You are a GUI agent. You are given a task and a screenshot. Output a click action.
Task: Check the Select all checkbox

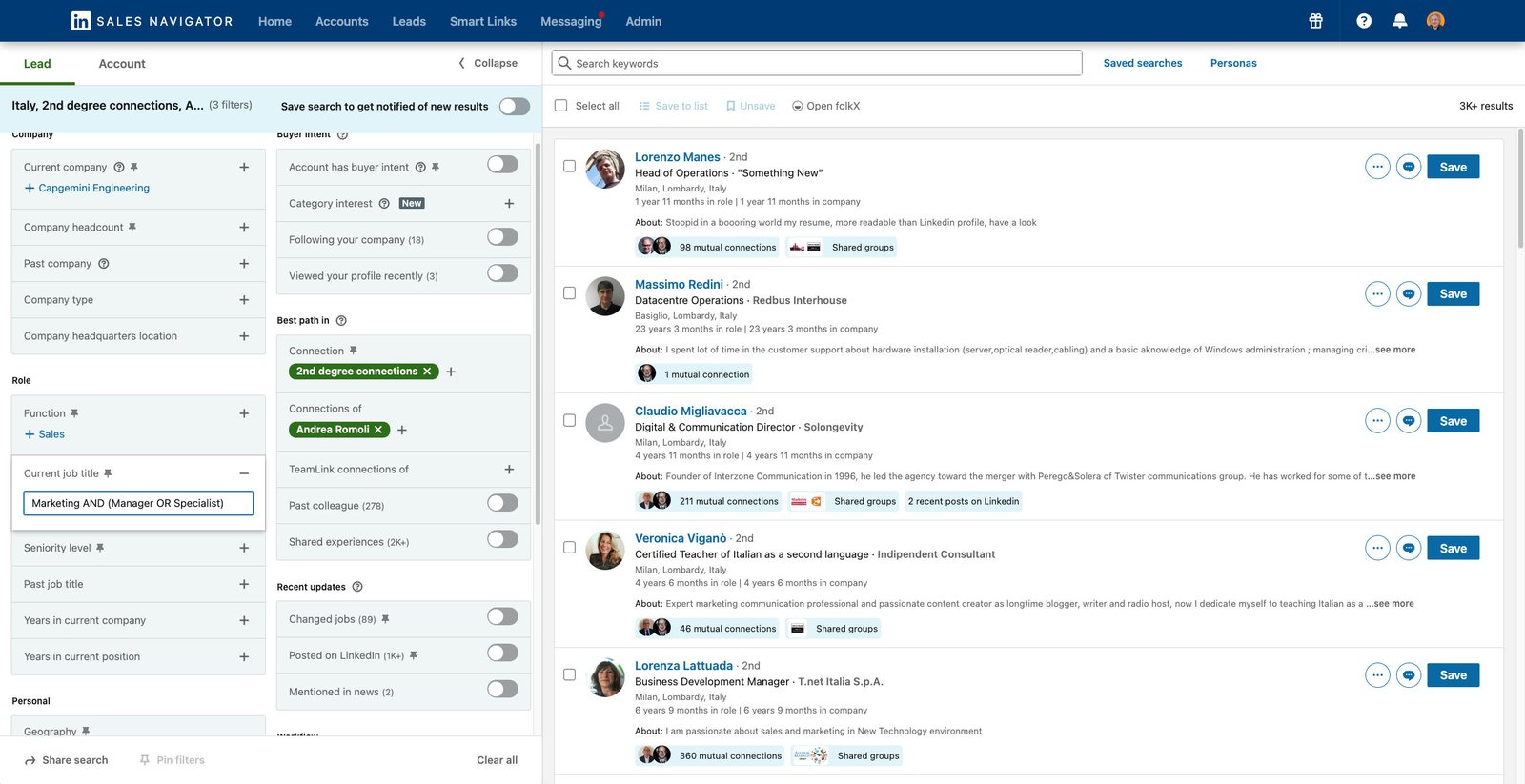[x=560, y=106]
